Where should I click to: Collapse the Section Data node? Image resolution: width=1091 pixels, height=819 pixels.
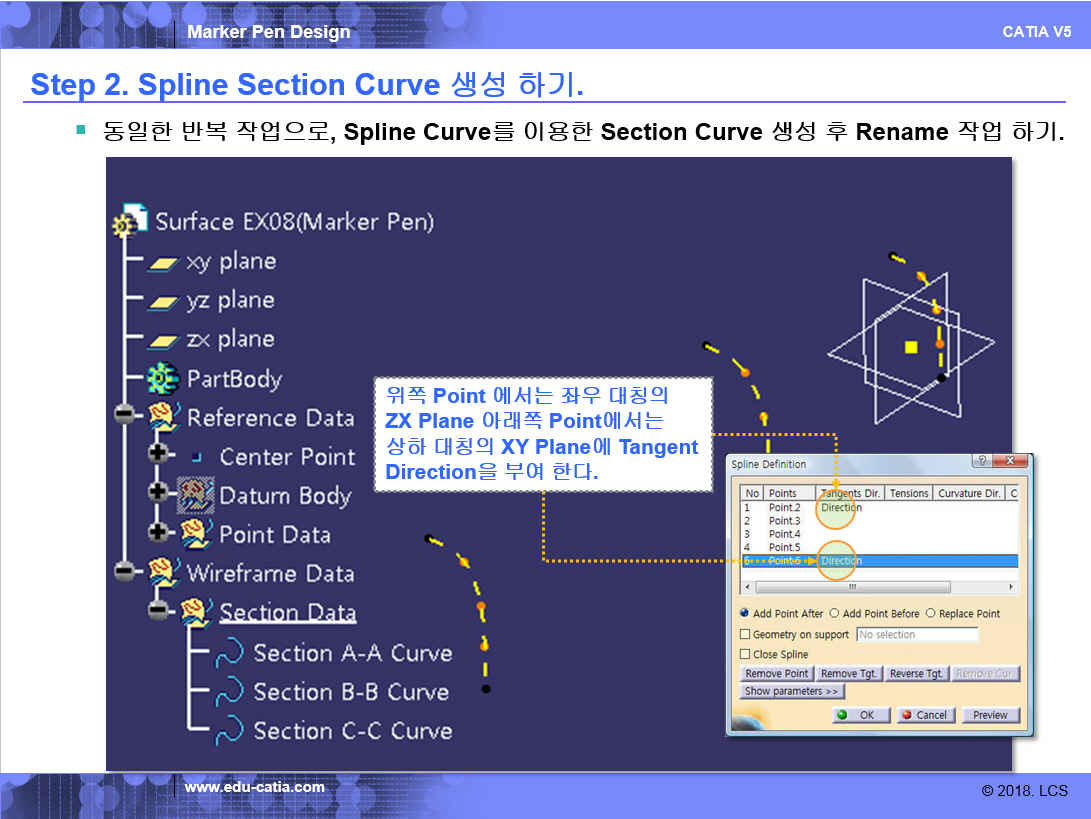pyautogui.click(x=157, y=610)
